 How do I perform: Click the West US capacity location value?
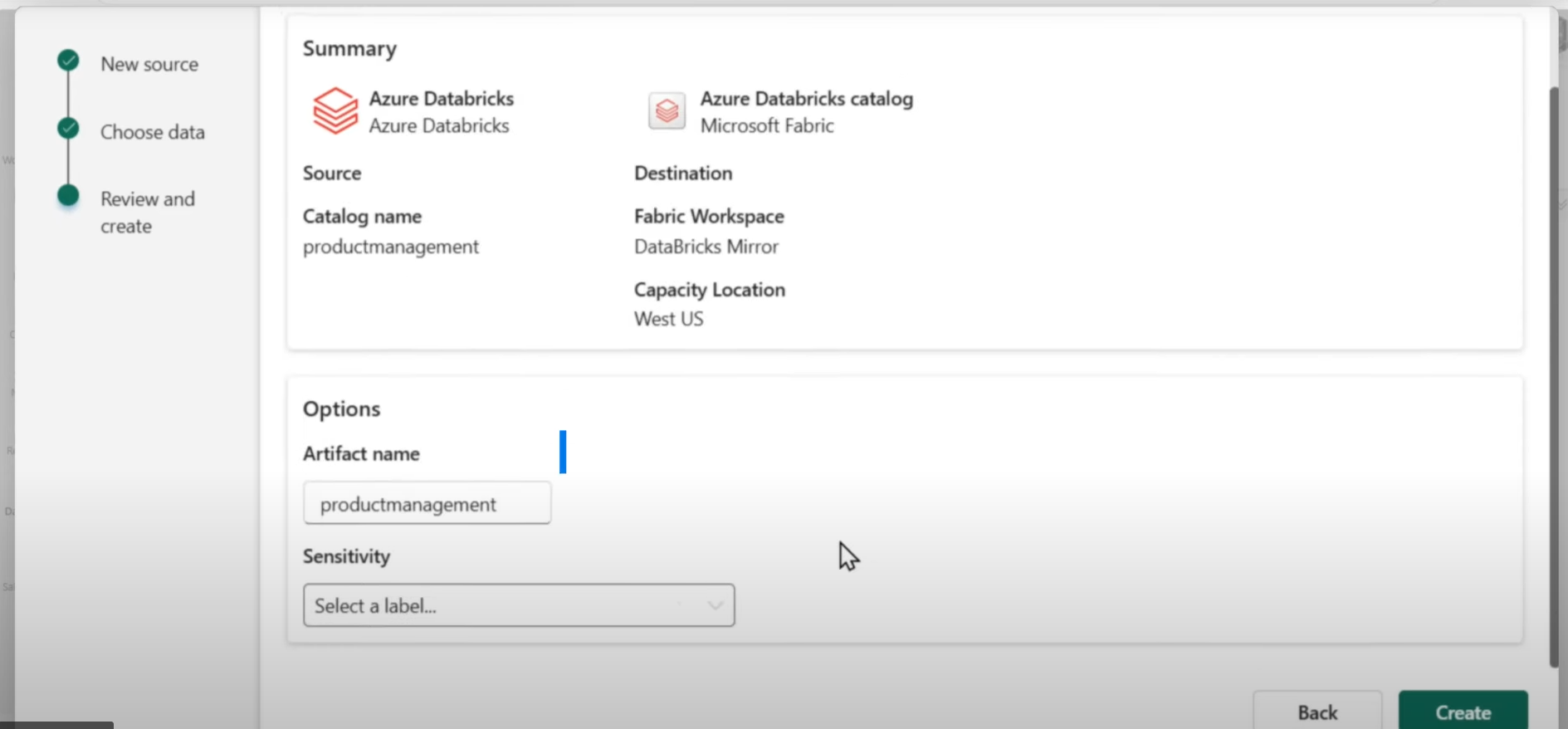point(668,319)
